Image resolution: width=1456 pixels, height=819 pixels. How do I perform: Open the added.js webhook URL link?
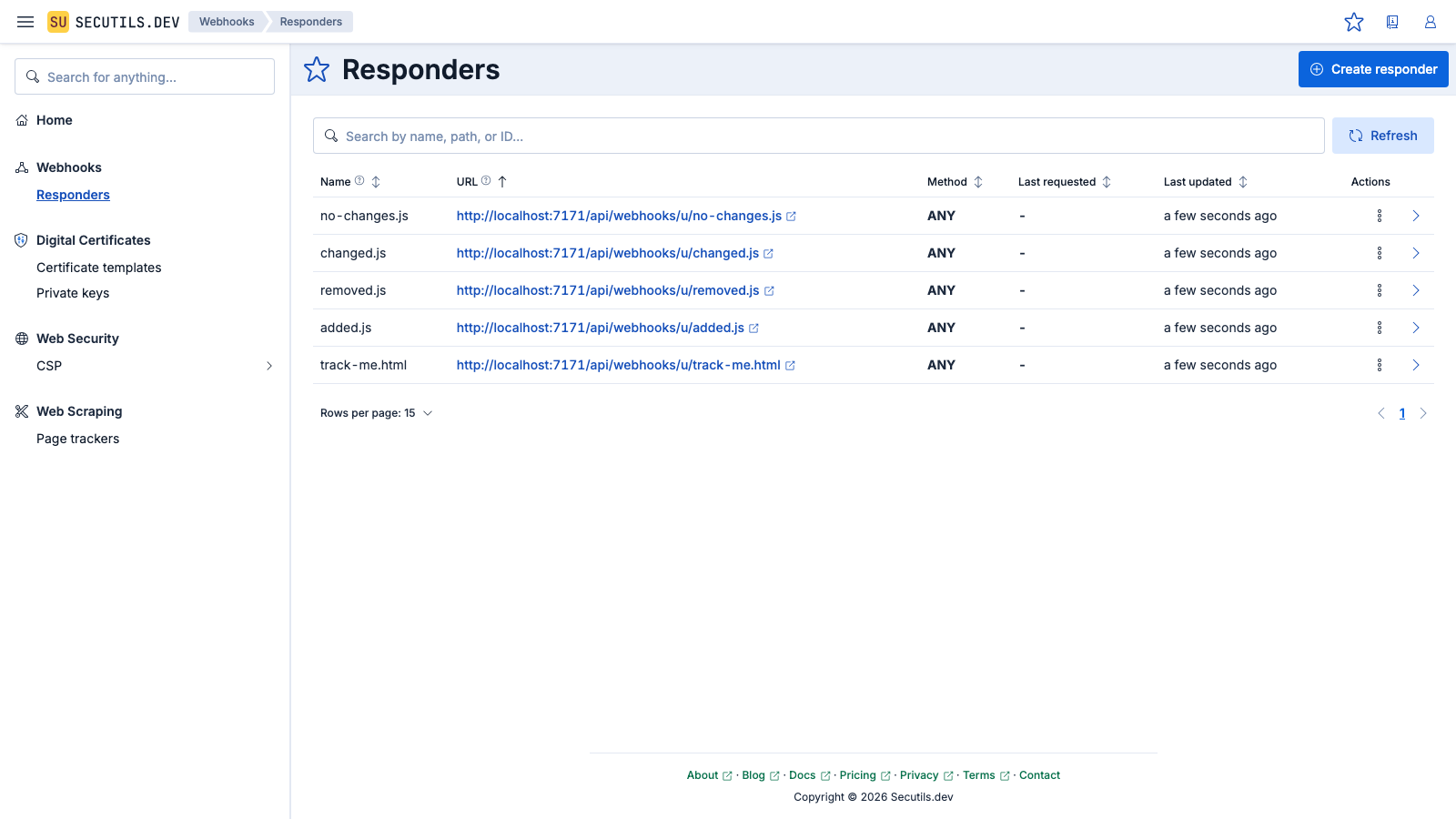pos(600,328)
